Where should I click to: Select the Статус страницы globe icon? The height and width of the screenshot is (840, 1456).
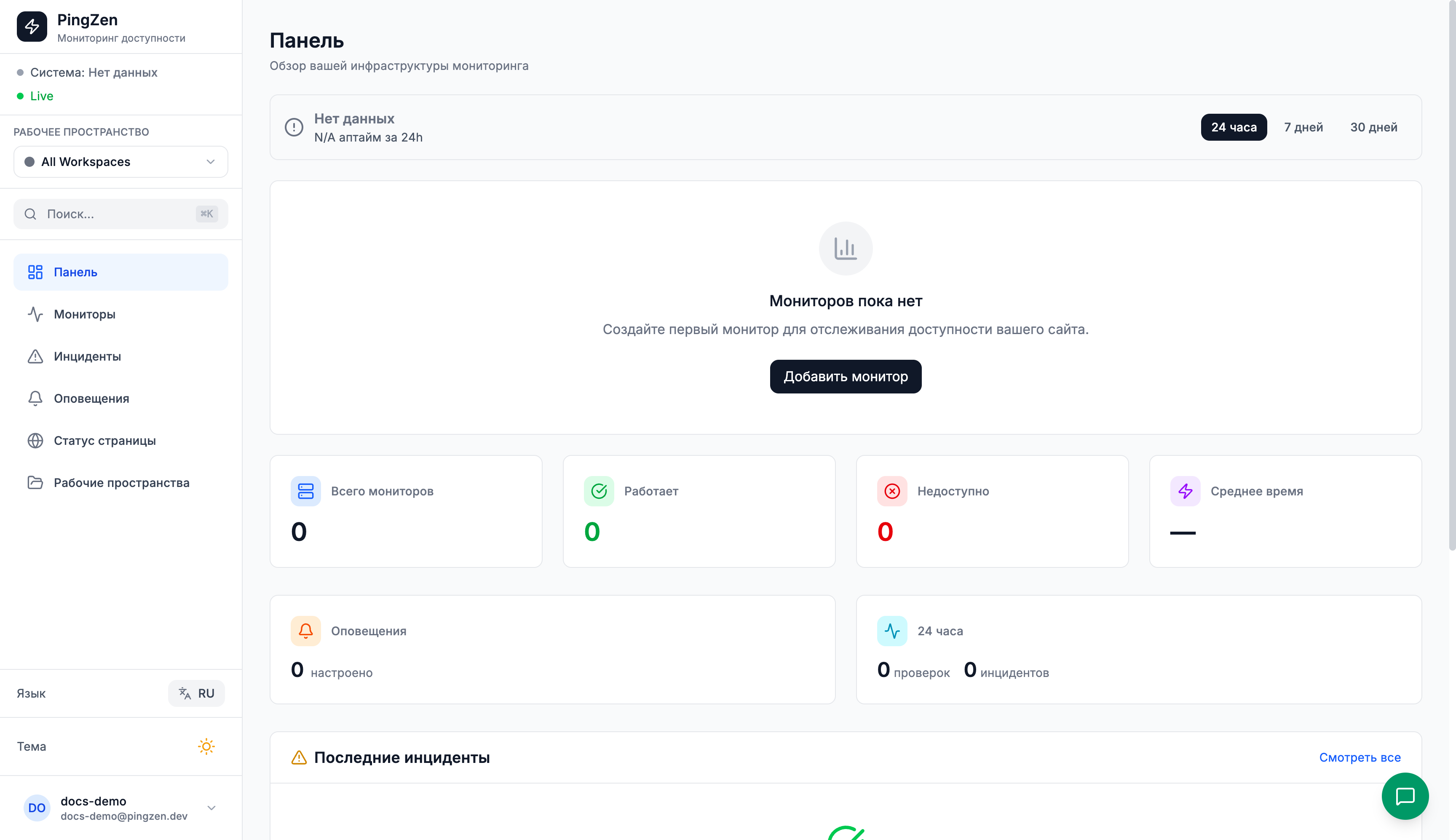click(36, 440)
